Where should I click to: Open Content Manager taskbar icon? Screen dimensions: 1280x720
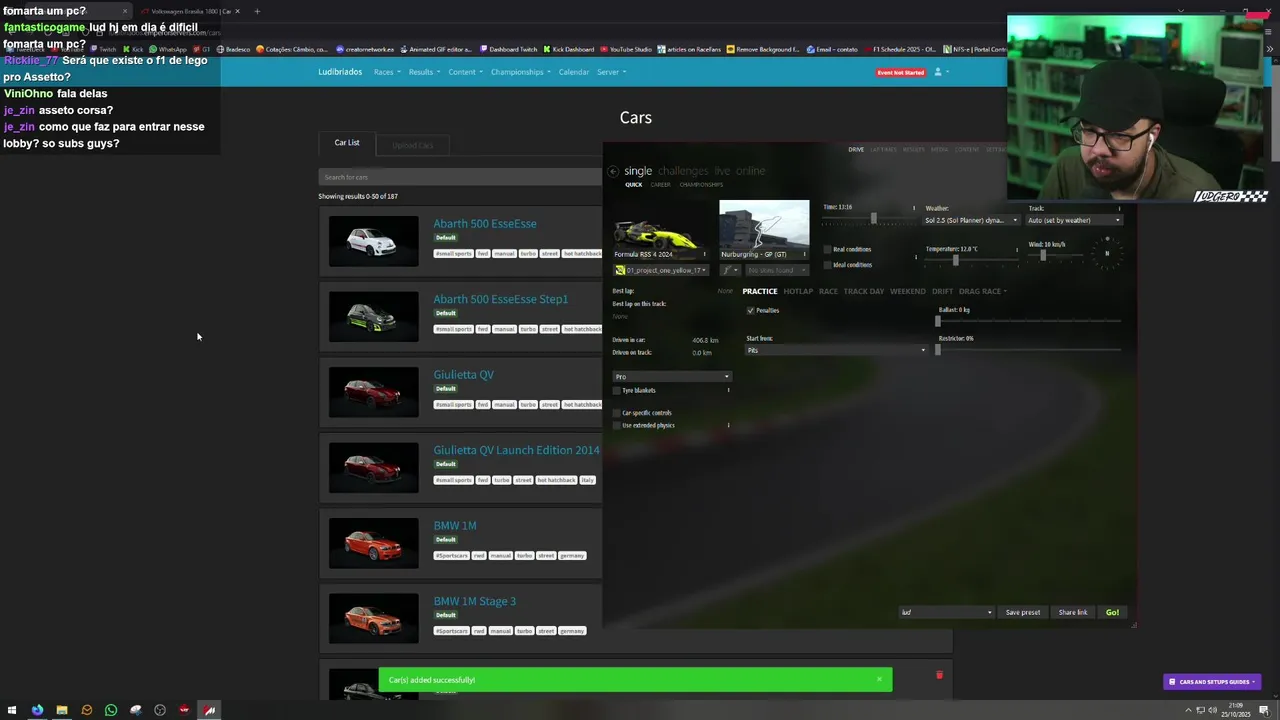[209, 710]
